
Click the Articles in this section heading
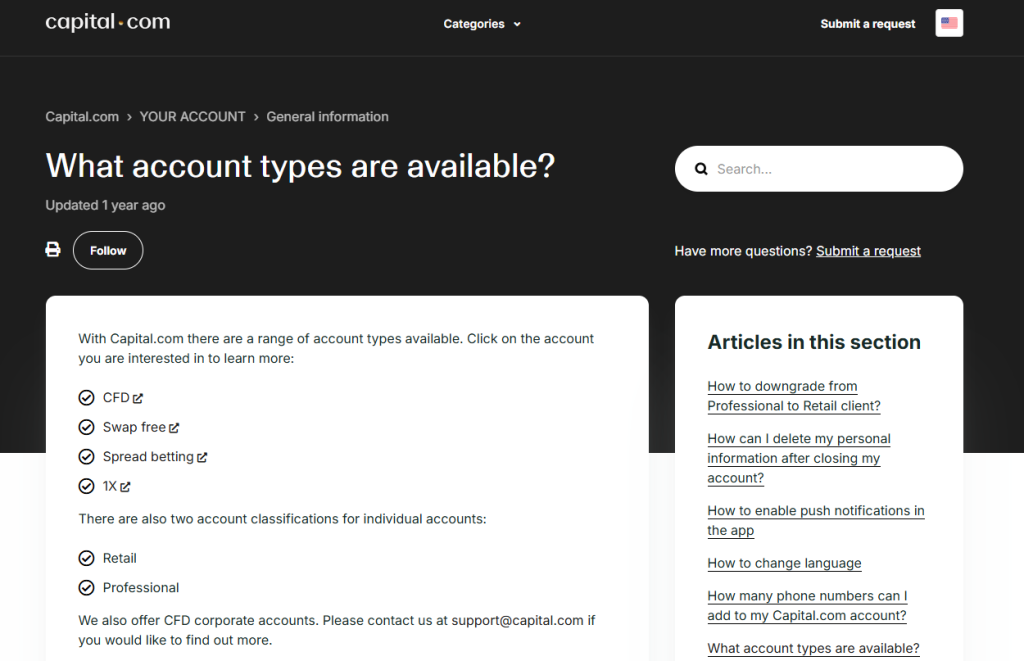click(814, 342)
